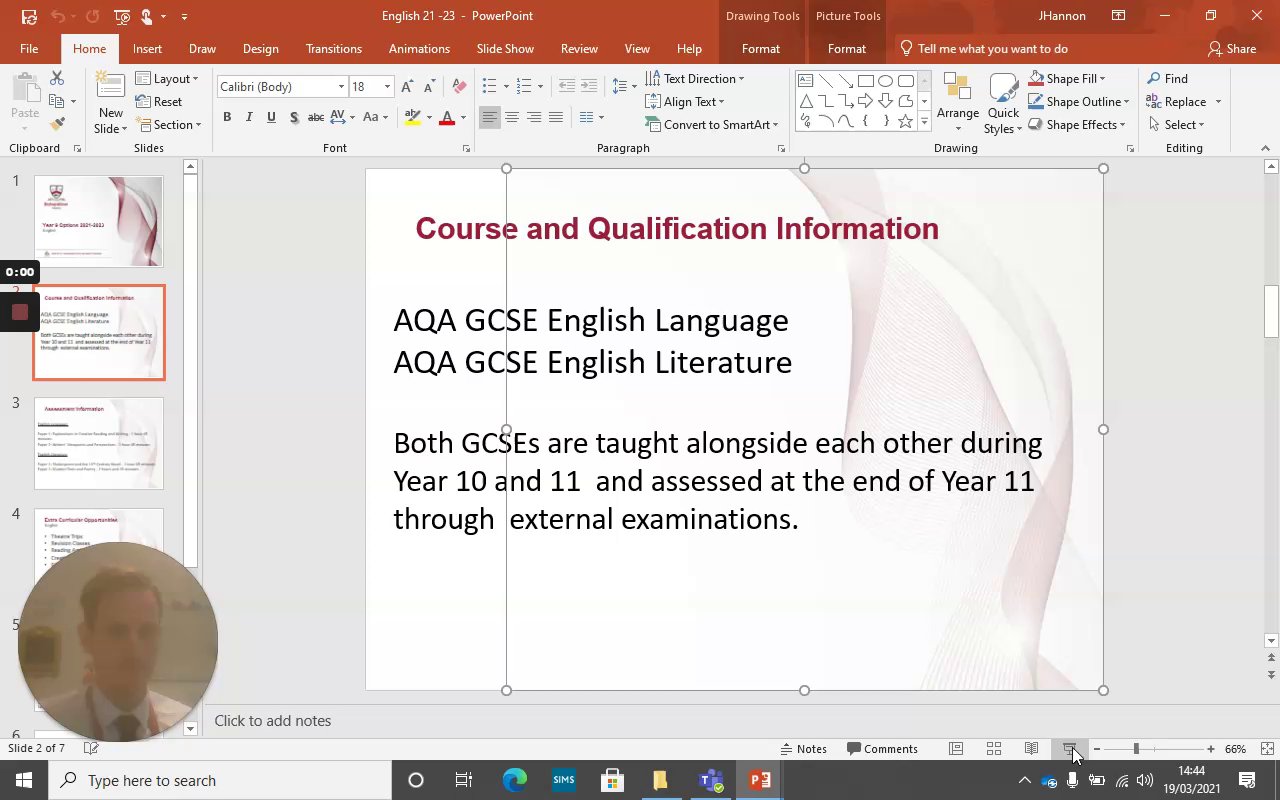The image size is (1280, 800).
Task: Apply text shadow formatting
Action: tap(293, 117)
